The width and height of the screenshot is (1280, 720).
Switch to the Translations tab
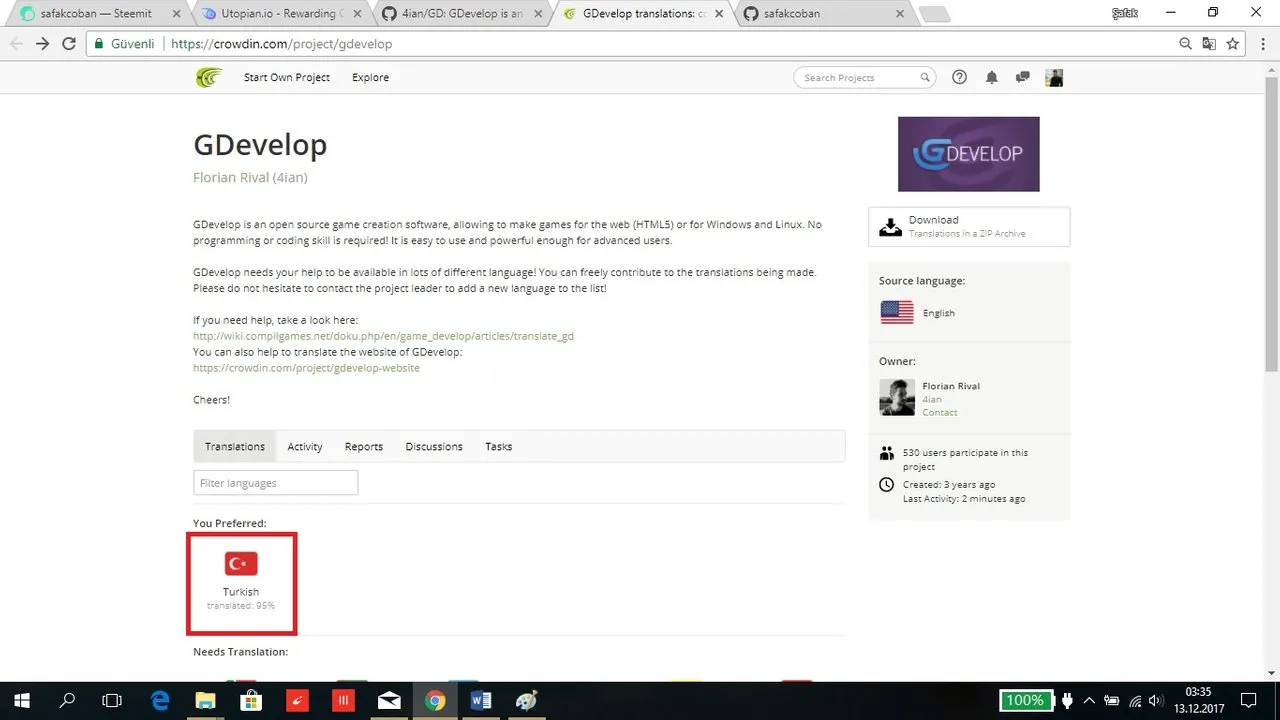click(235, 446)
